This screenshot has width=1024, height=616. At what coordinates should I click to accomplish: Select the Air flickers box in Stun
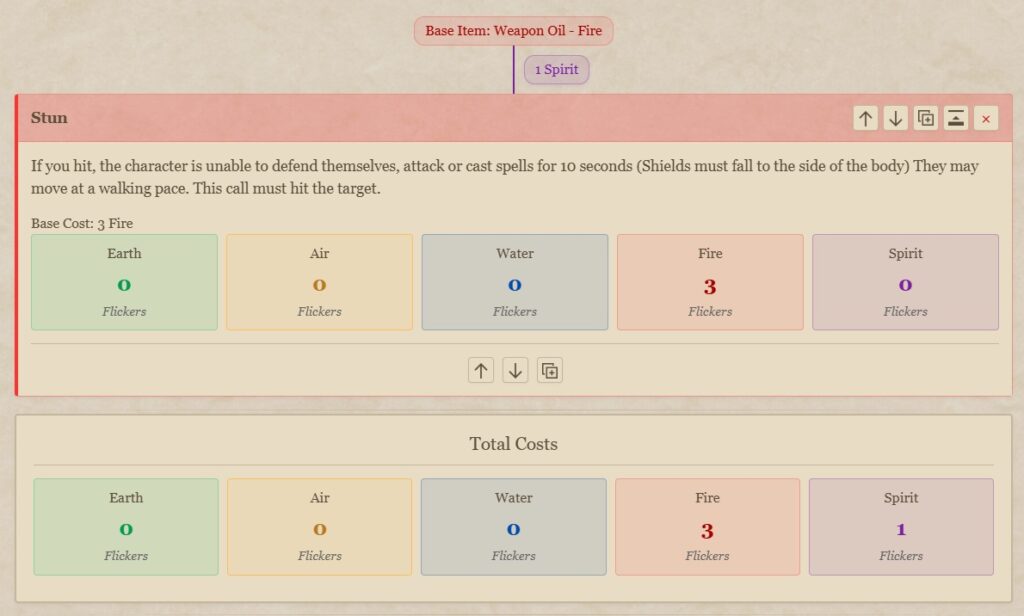[319, 282]
